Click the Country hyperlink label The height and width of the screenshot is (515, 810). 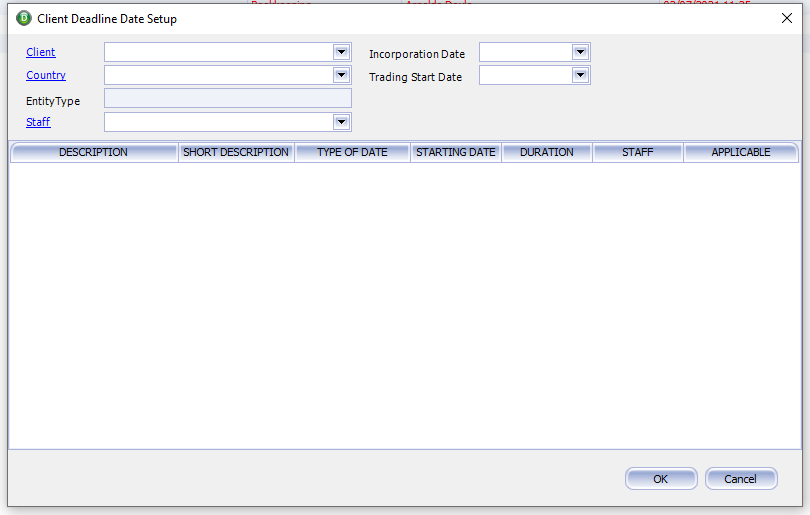(46, 75)
